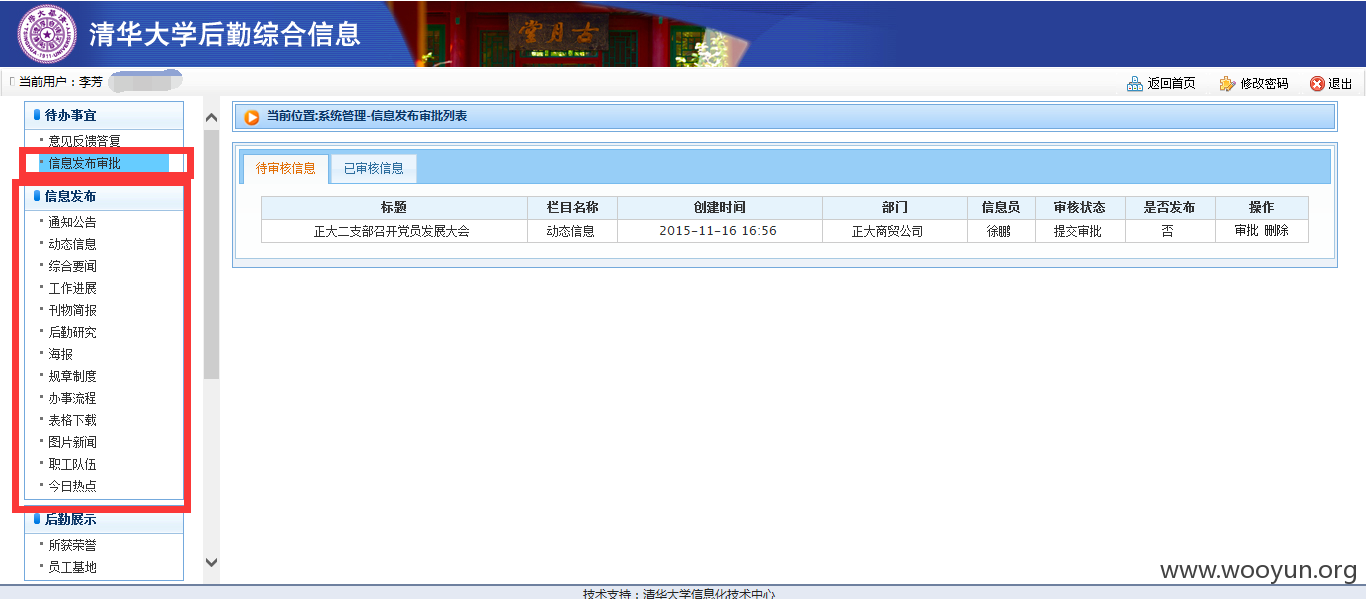Image resolution: width=1366 pixels, height=599 pixels.
Task: Return to homepage via 返回首页 link
Action: [x=1171, y=84]
